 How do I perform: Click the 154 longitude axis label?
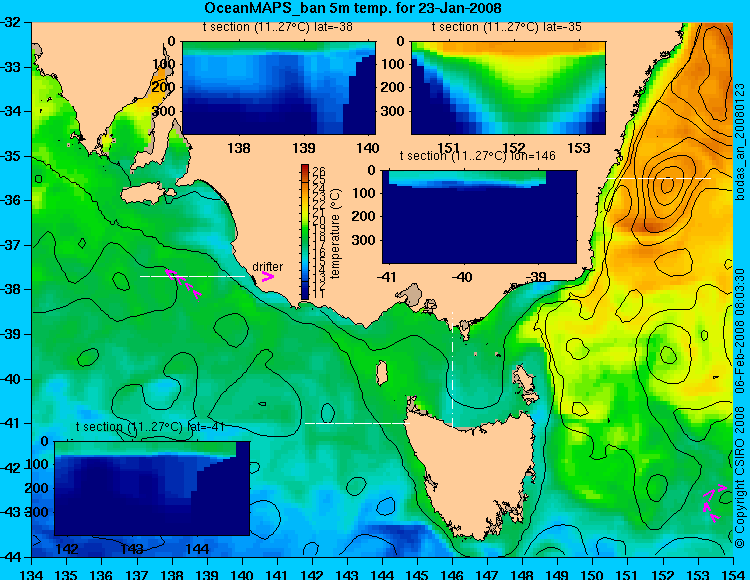[x=733, y=574]
